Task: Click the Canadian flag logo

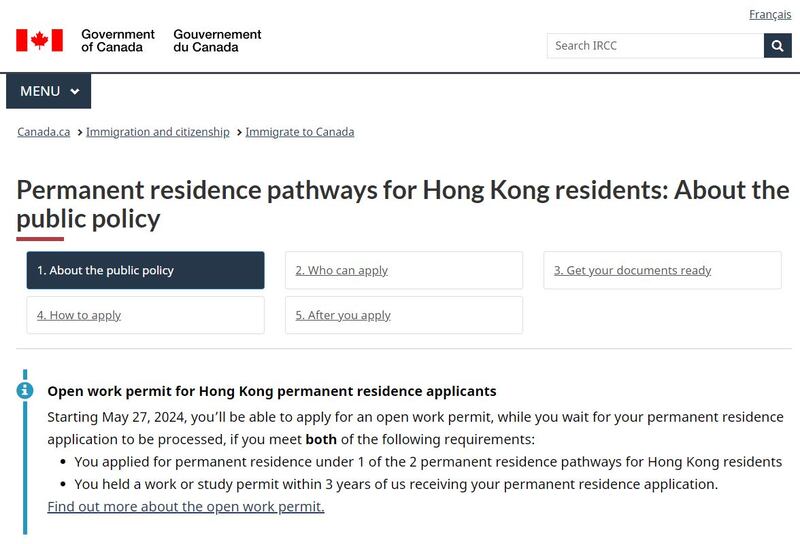Action: (39, 40)
